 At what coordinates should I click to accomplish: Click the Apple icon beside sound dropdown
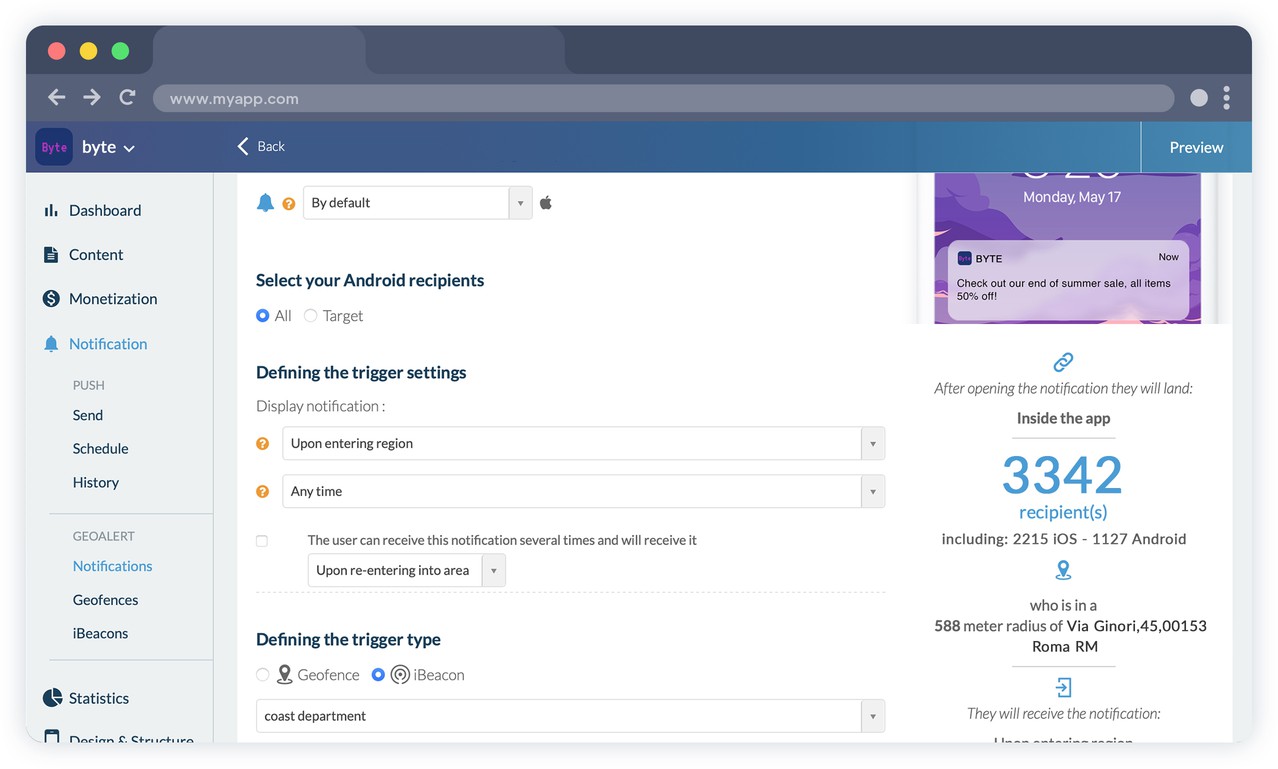pyautogui.click(x=546, y=203)
